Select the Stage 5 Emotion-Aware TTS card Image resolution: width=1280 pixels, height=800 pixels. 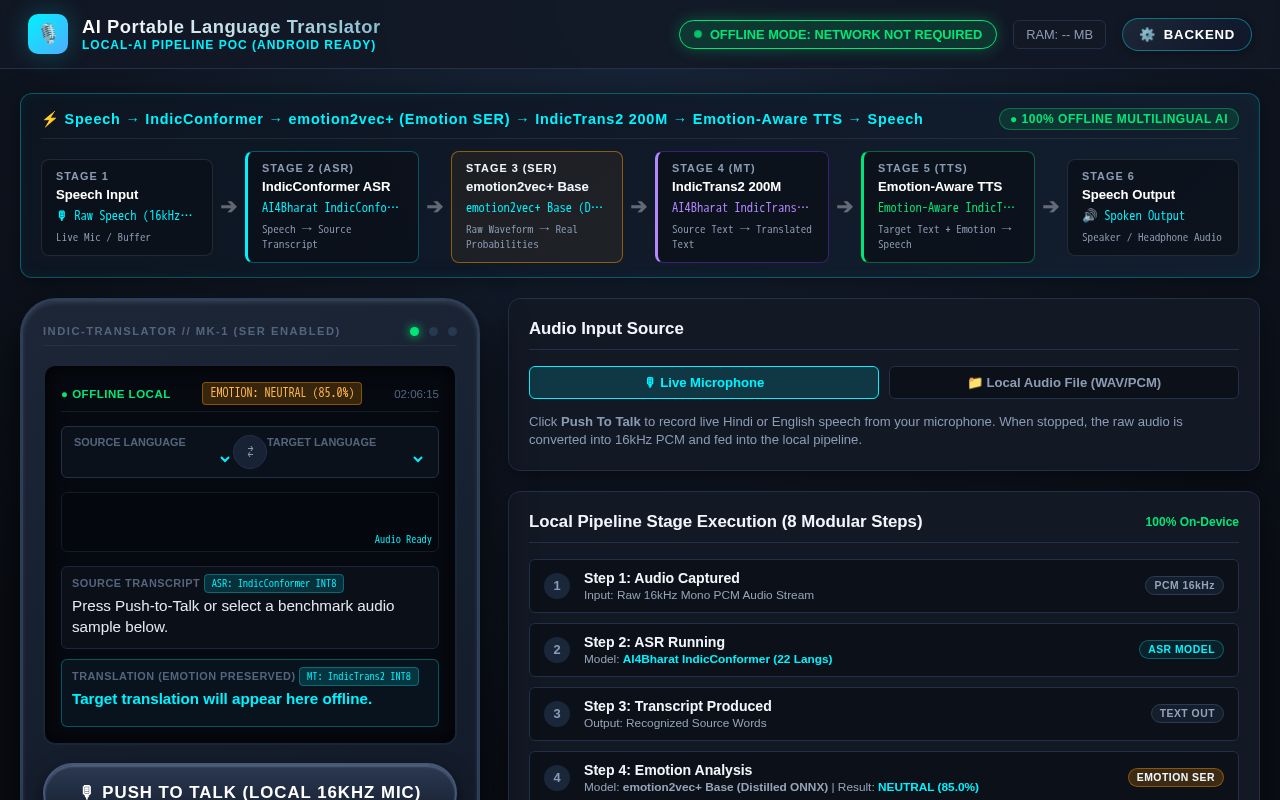point(948,207)
